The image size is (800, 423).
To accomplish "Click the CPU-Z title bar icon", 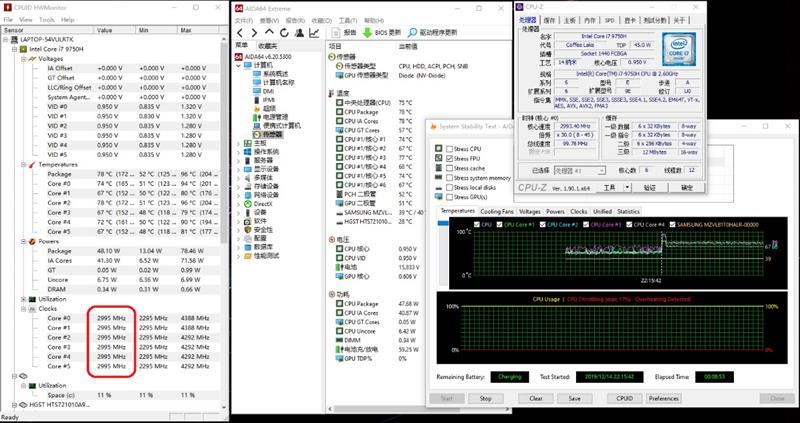I will tap(519, 7).
